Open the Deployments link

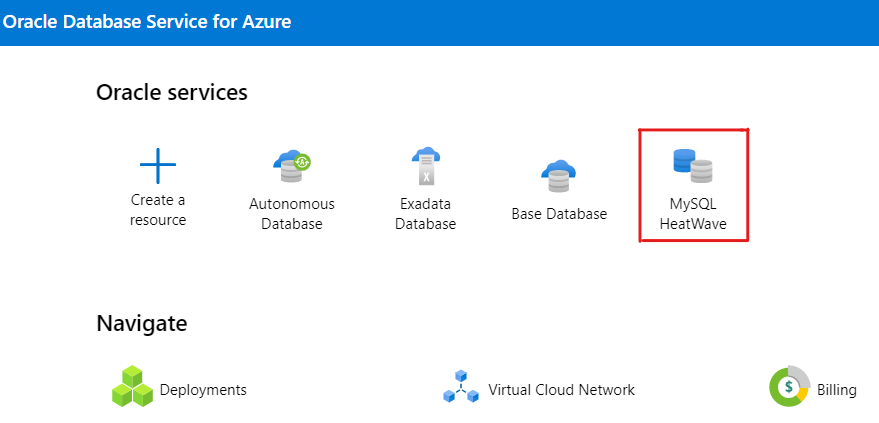(x=203, y=390)
